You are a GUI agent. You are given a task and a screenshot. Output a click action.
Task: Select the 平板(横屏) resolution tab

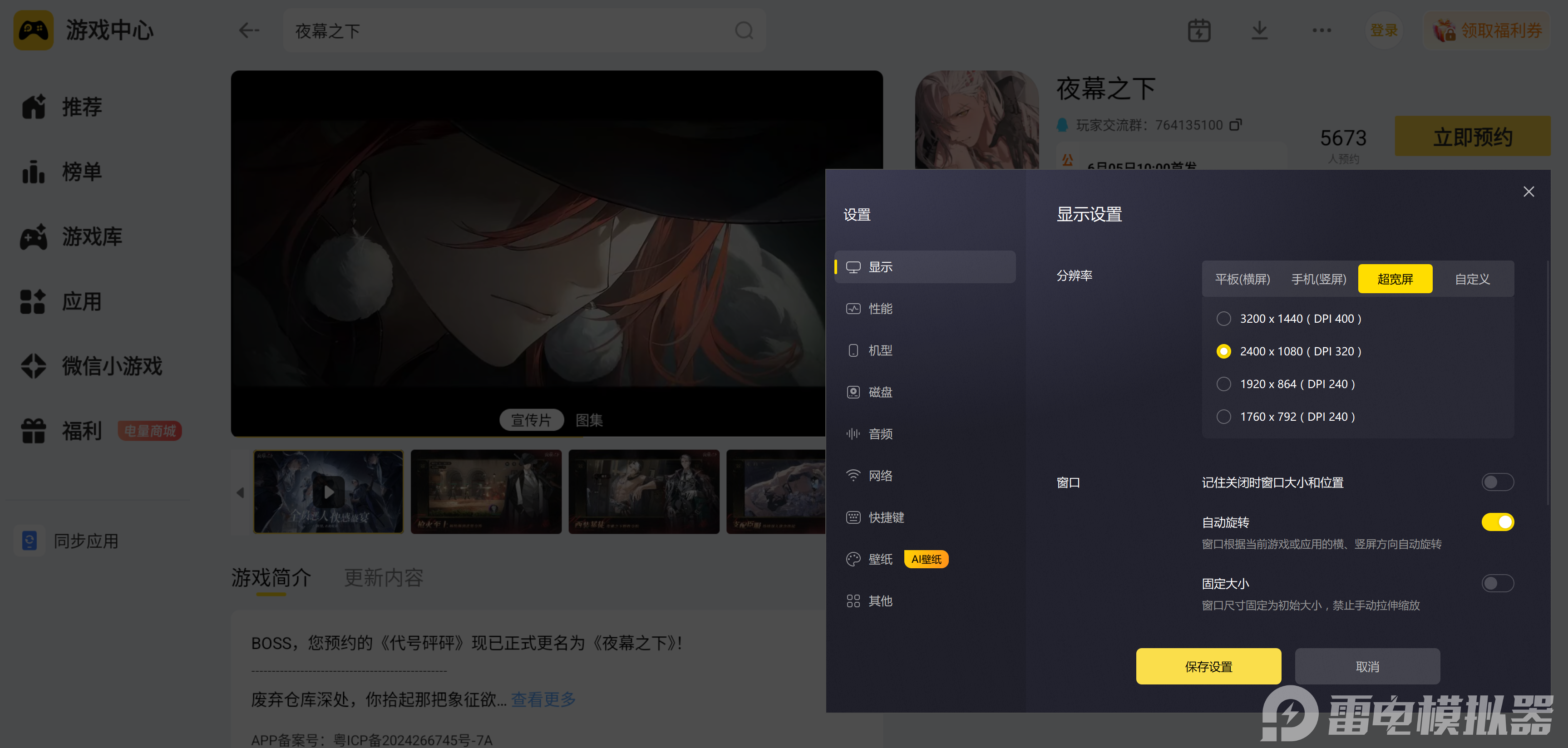click(1243, 279)
